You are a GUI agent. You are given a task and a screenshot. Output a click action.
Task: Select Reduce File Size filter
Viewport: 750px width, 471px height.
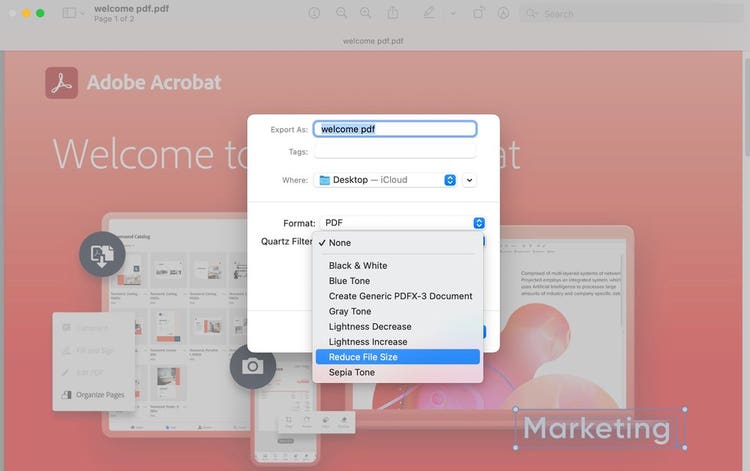[397, 357]
